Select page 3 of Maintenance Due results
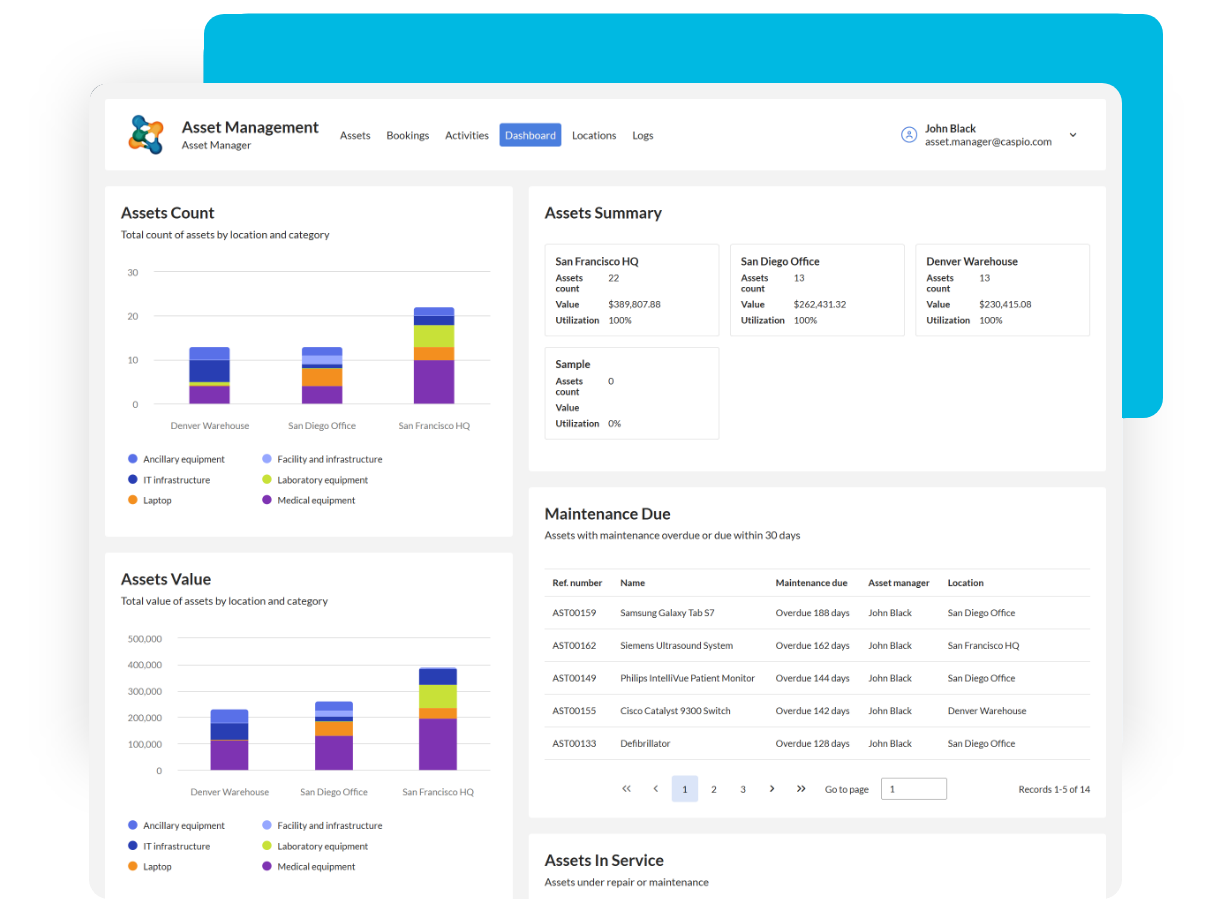 (742, 788)
